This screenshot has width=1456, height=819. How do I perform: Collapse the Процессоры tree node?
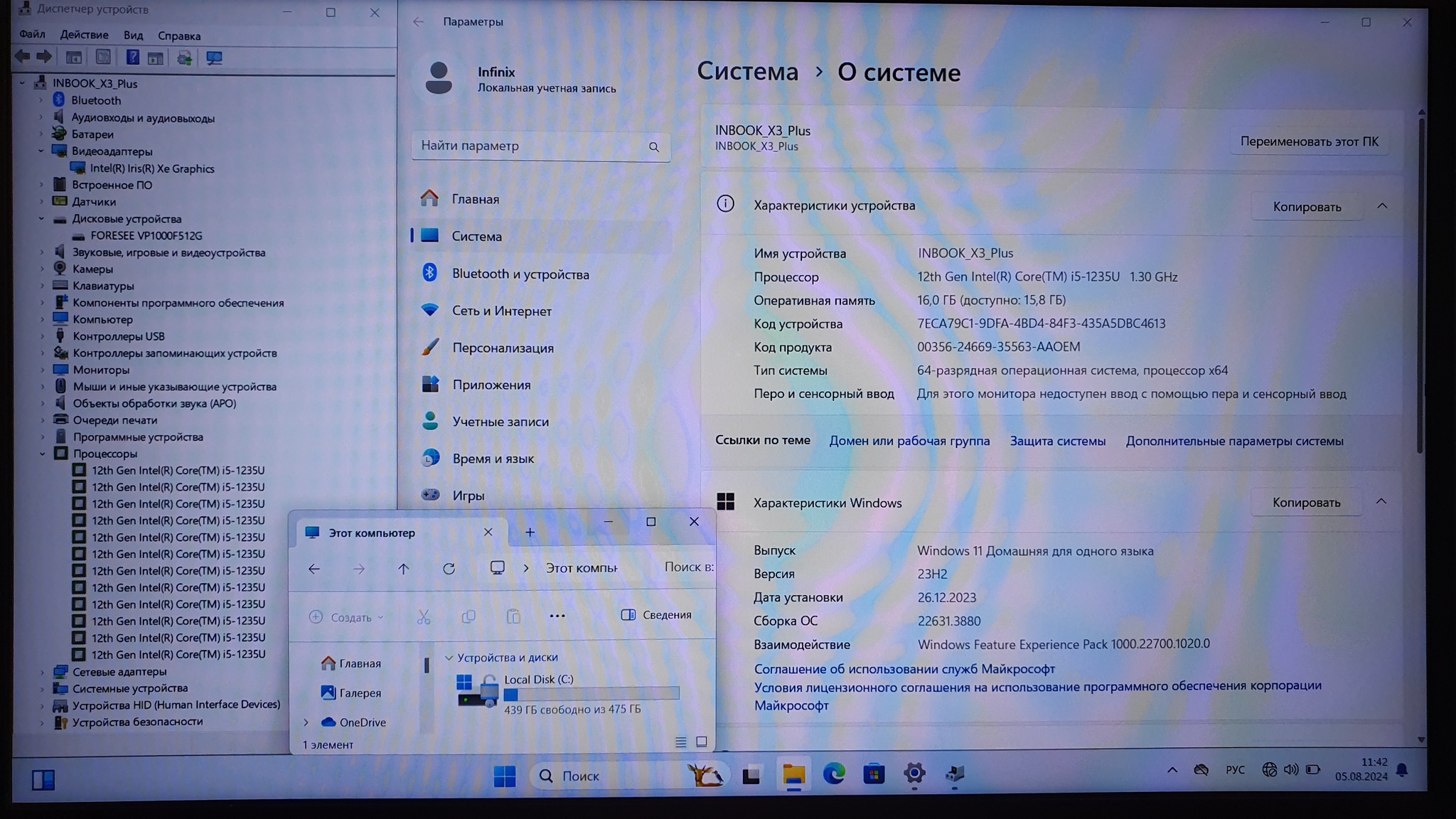[x=42, y=454]
